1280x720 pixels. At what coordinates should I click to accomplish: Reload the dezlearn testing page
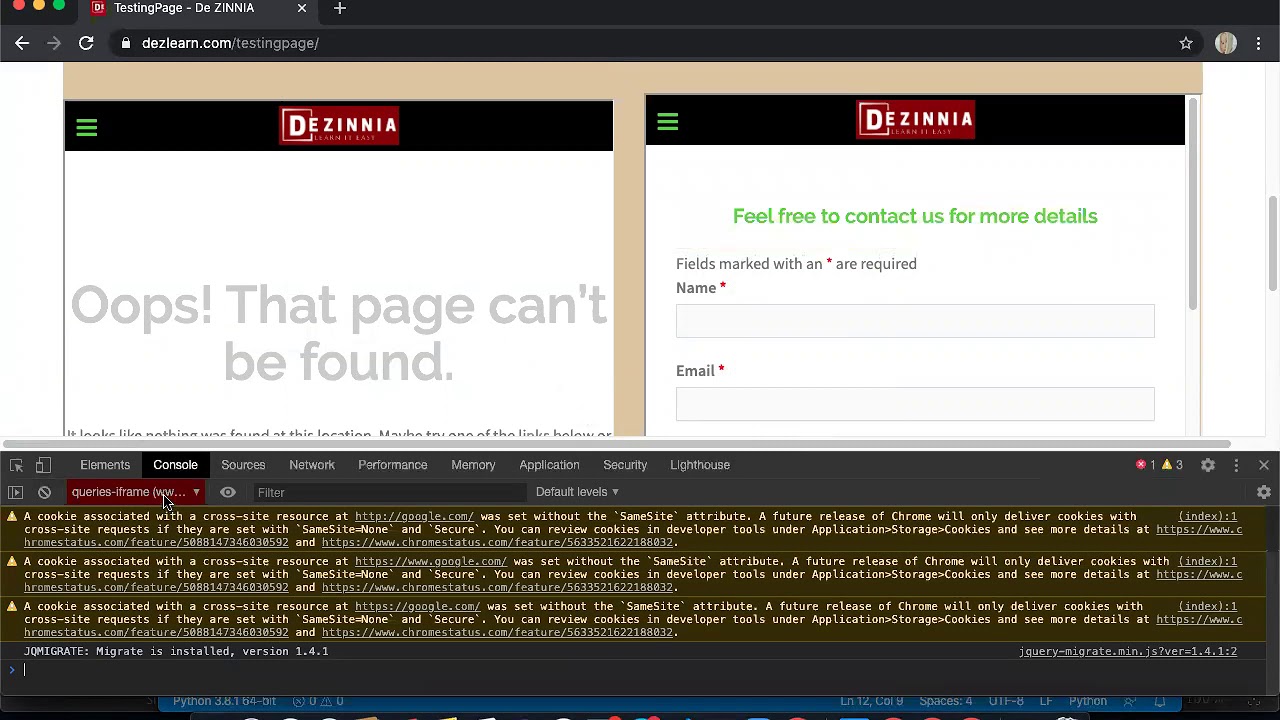click(x=86, y=43)
